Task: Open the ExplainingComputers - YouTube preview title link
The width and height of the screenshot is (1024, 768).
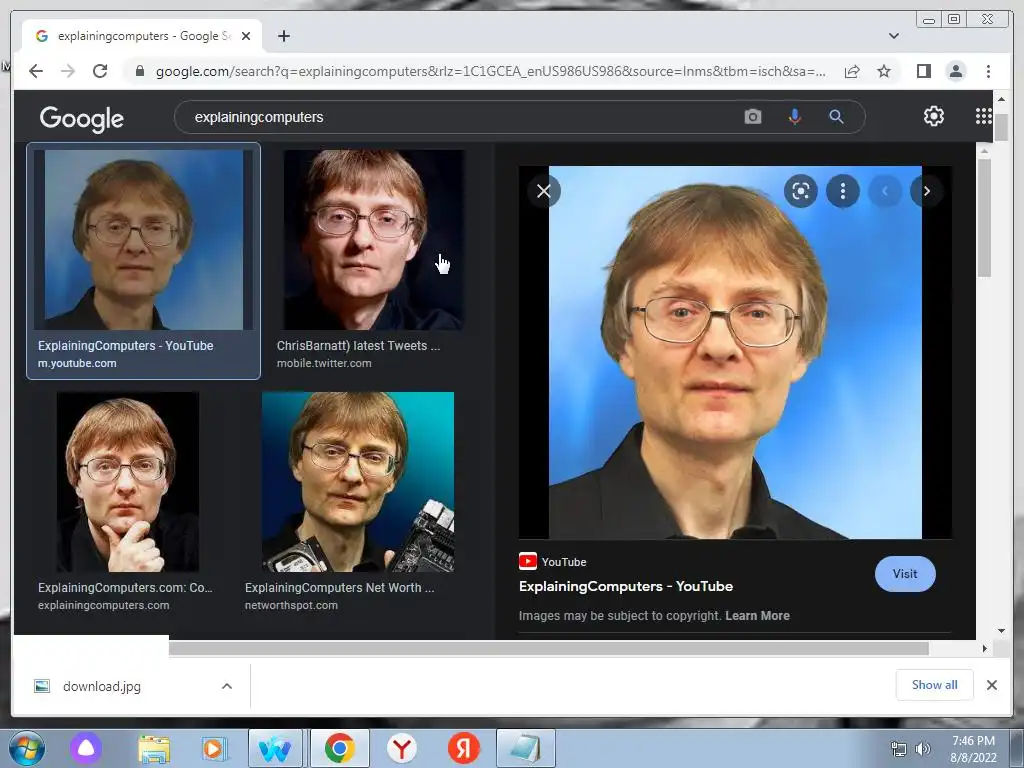Action: click(x=626, y=586)
